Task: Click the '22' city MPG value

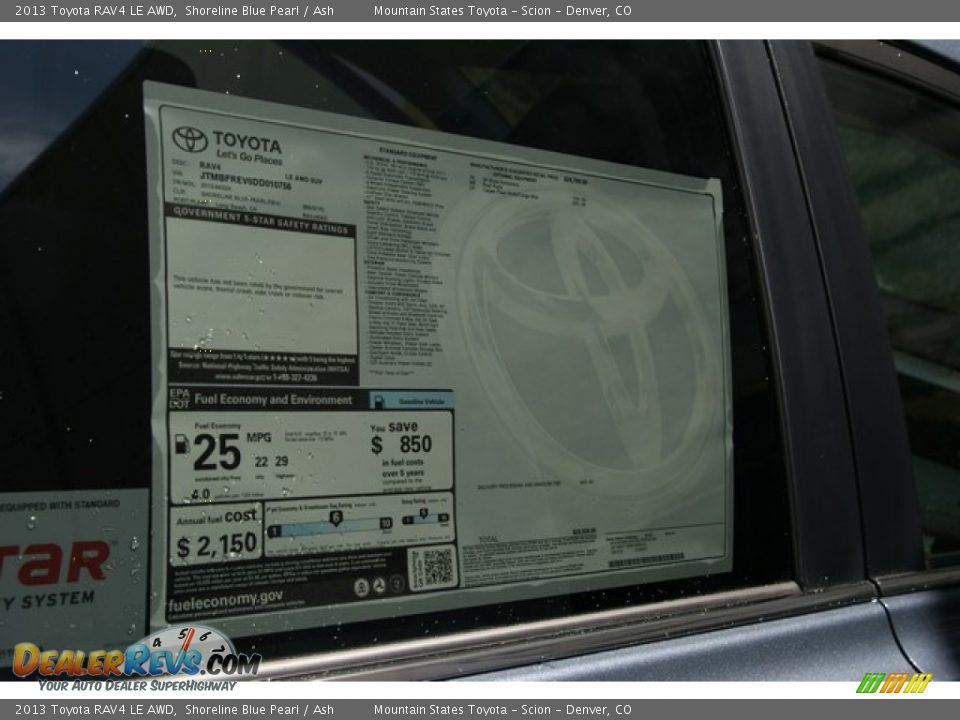Action: (261, 462)
